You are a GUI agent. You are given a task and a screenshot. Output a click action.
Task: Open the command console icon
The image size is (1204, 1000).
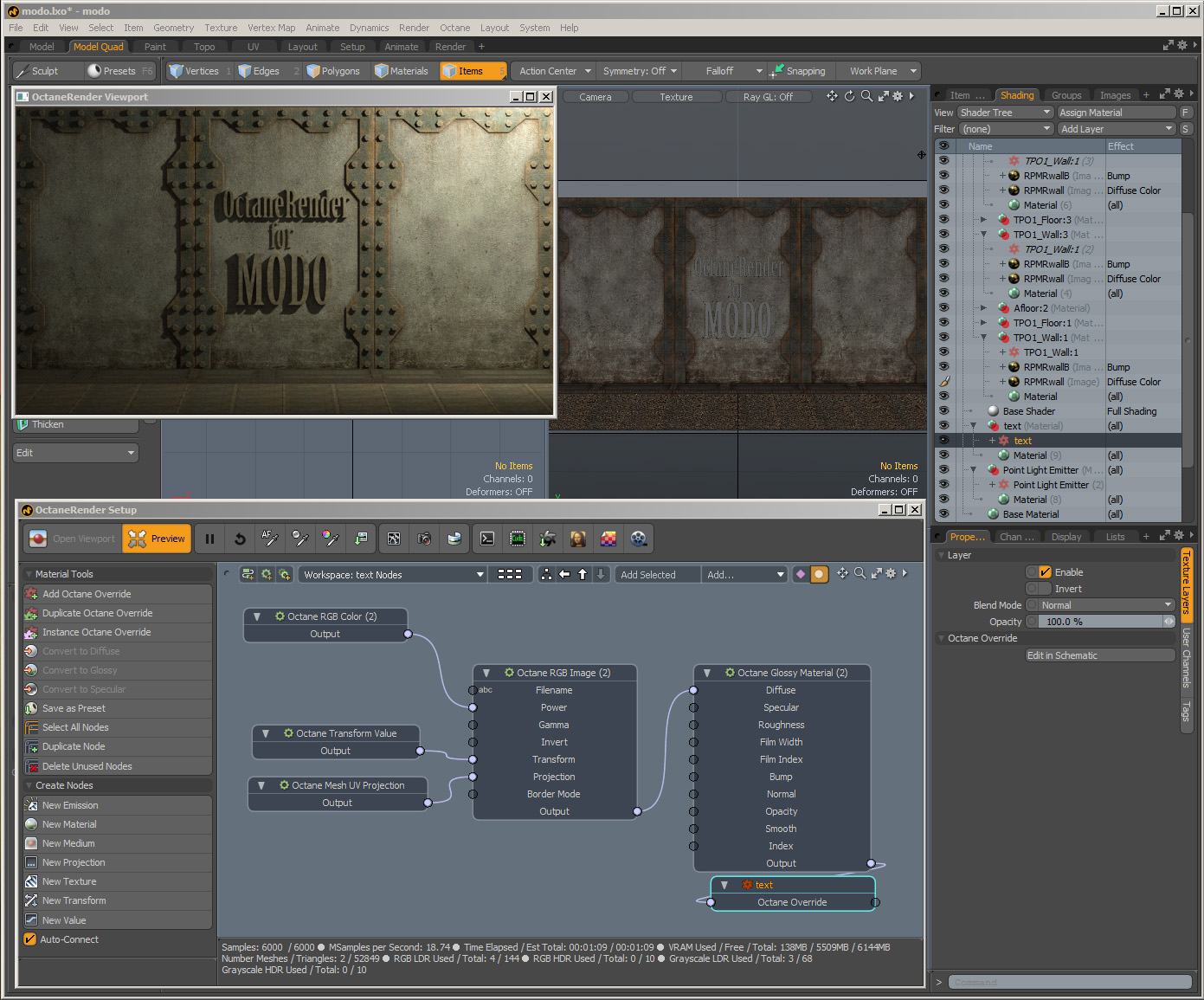[x=487, y=539]
